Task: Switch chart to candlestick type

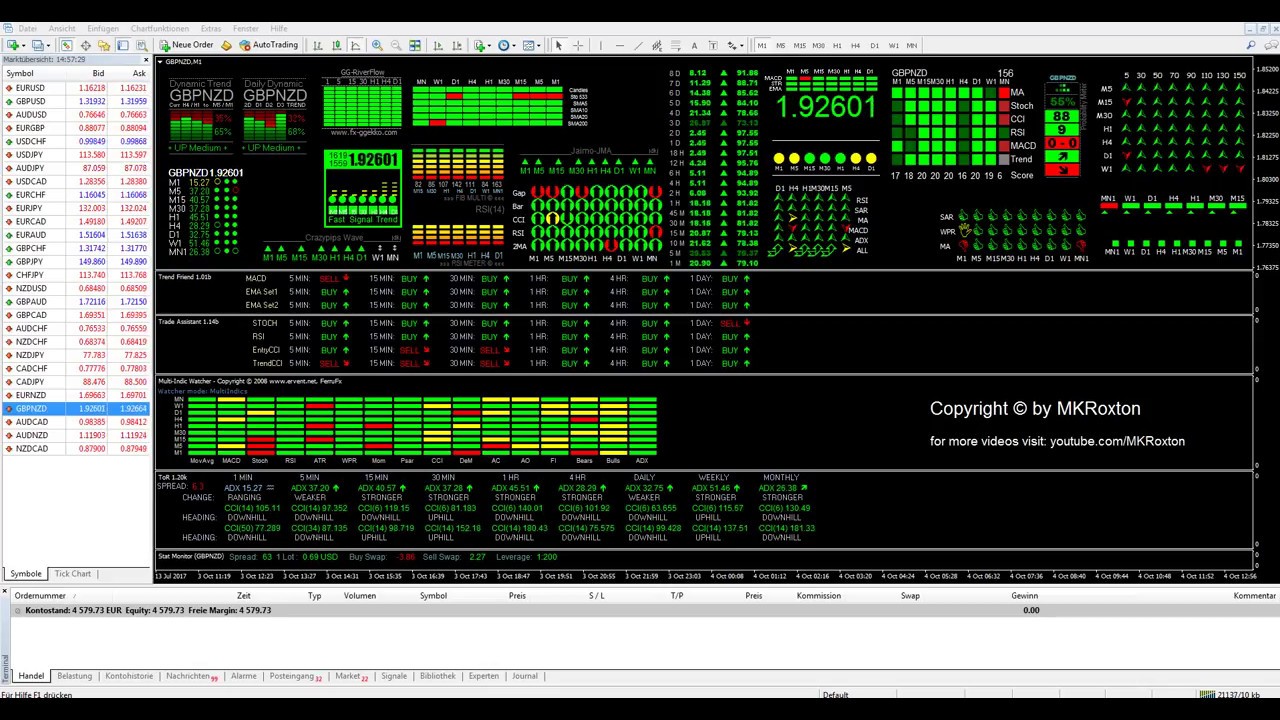Action: tap(336, 45)
